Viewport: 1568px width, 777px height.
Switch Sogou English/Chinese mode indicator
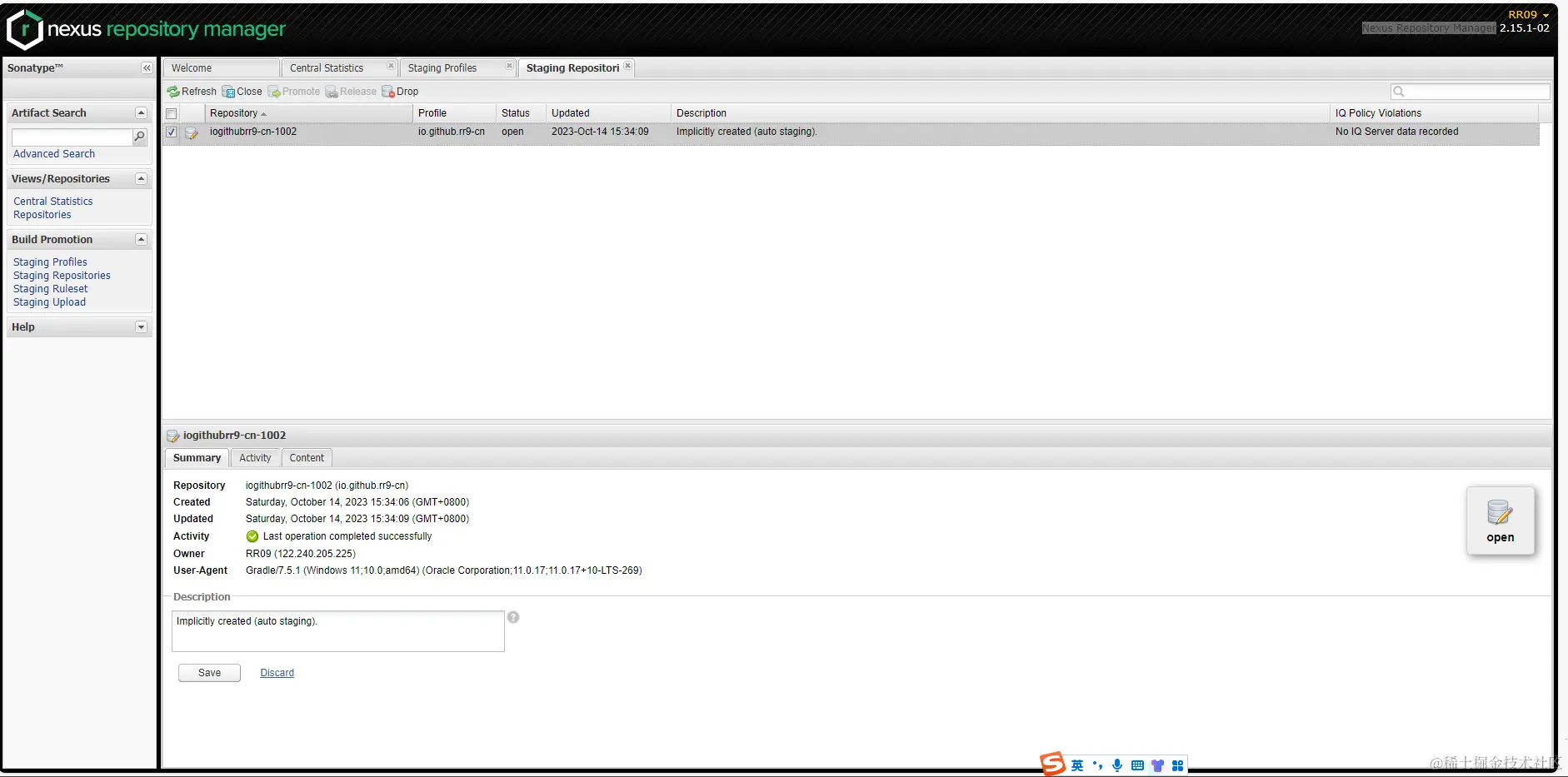coord(1077,765)
